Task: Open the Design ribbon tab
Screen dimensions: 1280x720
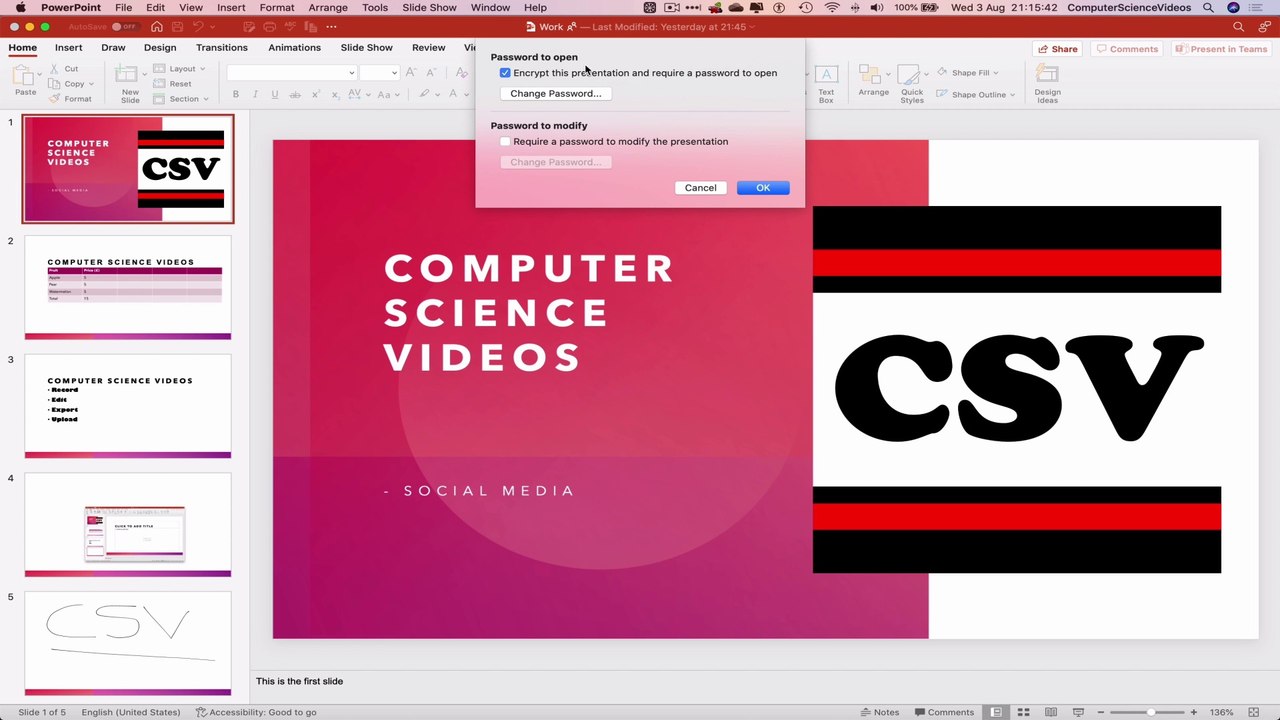Action: click(160, 48)
